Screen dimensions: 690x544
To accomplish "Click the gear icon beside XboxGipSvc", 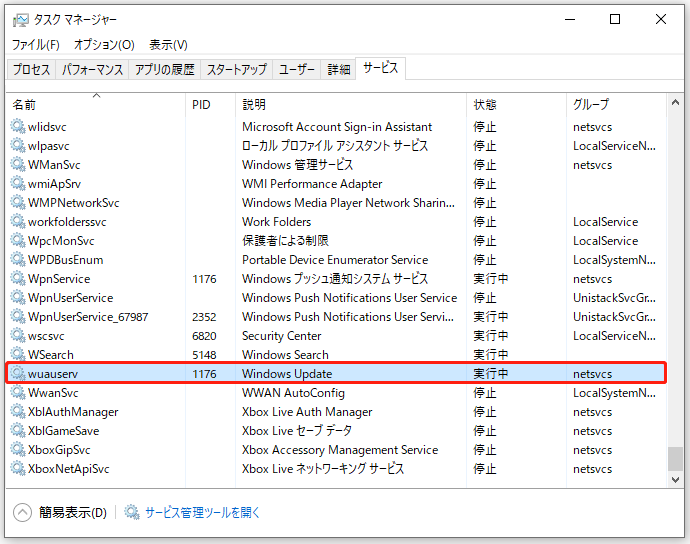I will pos(18,449).
